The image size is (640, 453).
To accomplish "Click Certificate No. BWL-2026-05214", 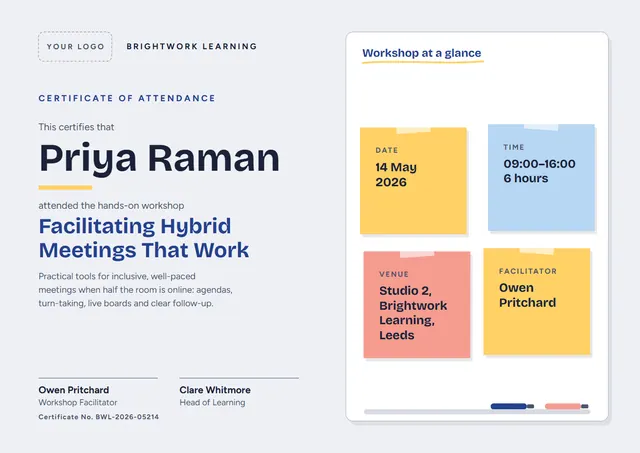I will click(99, 417).
